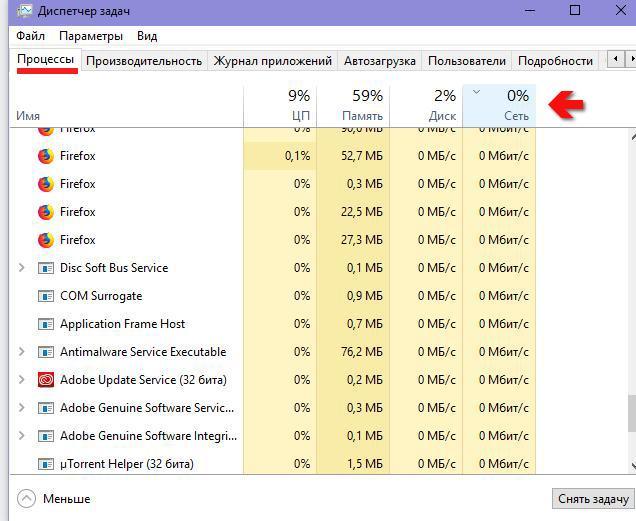Click the µTorrent Helper process icon

45,464
